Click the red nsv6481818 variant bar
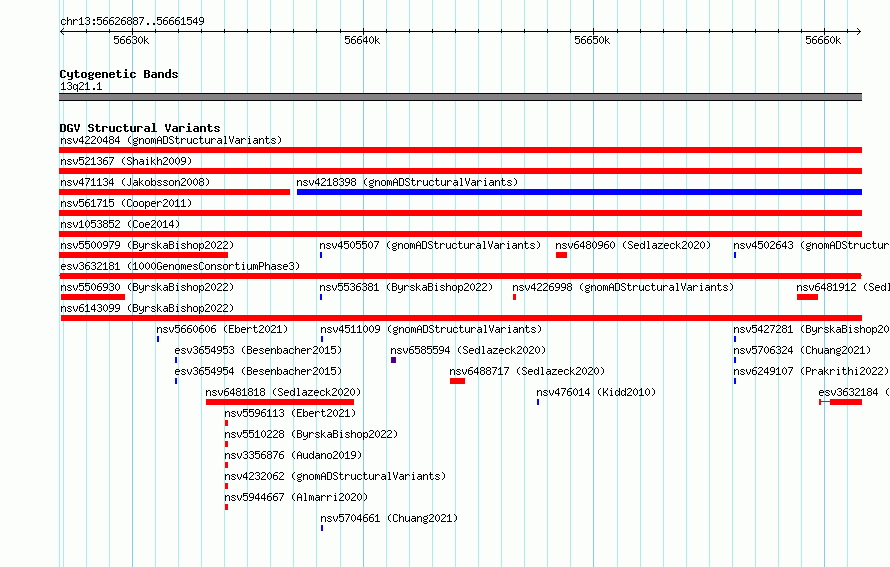The height and width of the screenshot is (567, 890). (x=280, y=402)
